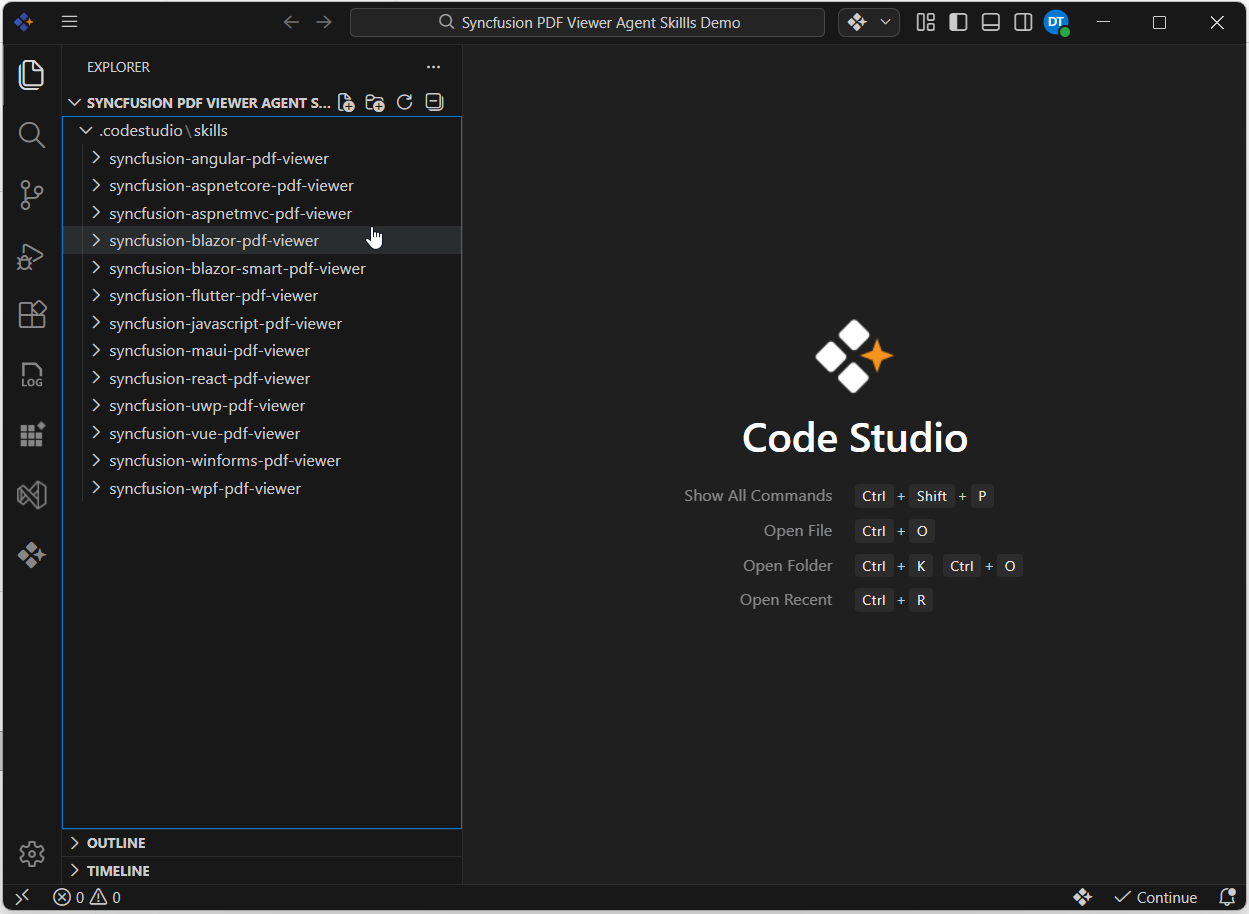The image size is (1249, 914).
Task: Select the syncfusion-winforms-pdf-viewer folder
Action: [x=262, y=460]
